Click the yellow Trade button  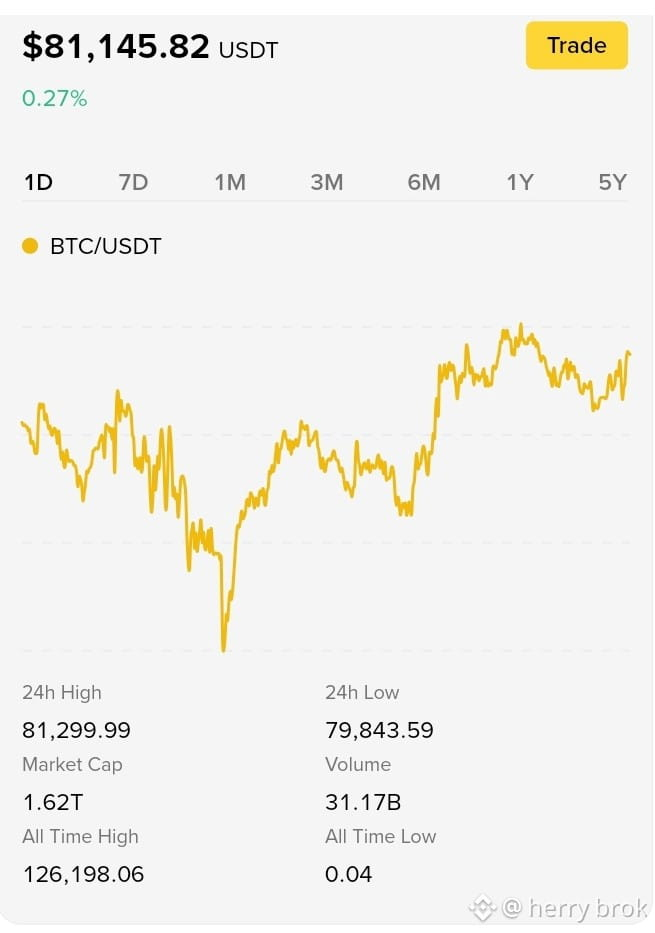click(576, 45)
